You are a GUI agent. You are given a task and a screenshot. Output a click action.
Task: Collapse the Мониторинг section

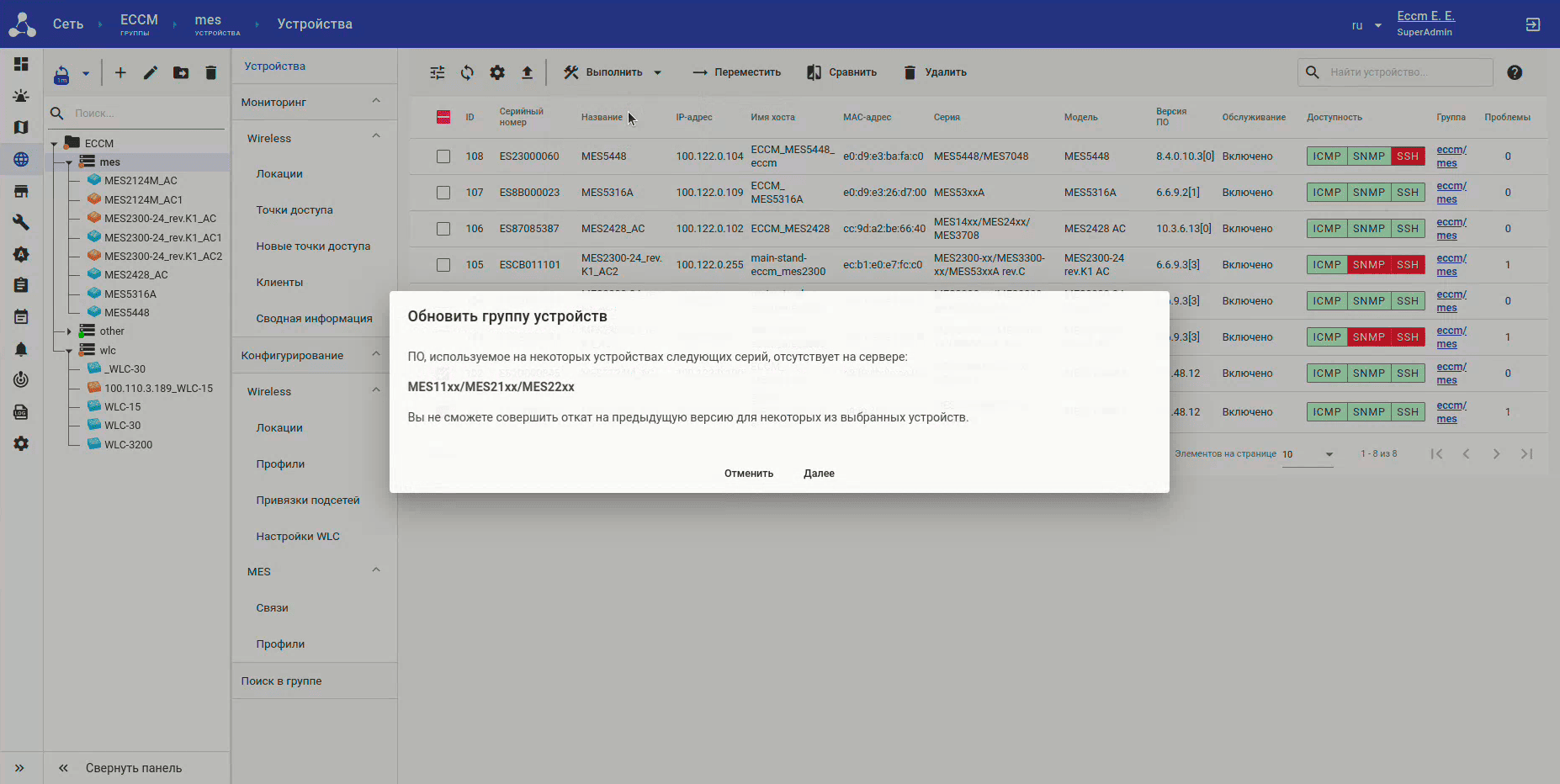(x=376, y=102)
